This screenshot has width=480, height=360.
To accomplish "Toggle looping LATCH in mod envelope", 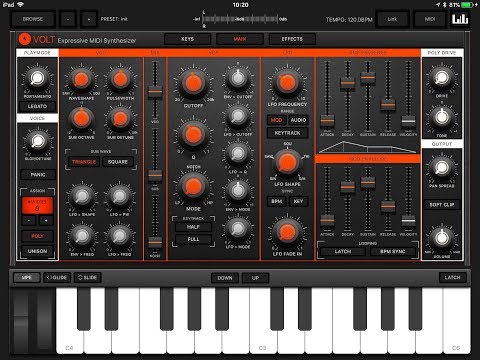I will coord(343,252).
